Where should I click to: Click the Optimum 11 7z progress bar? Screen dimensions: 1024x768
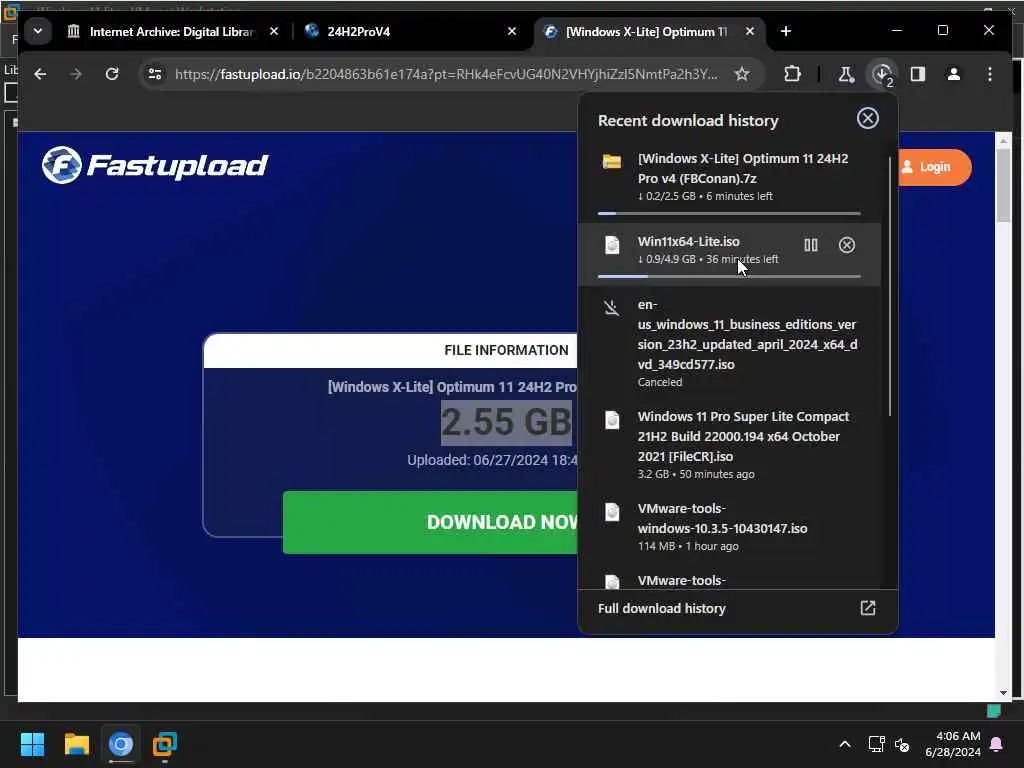729,213
